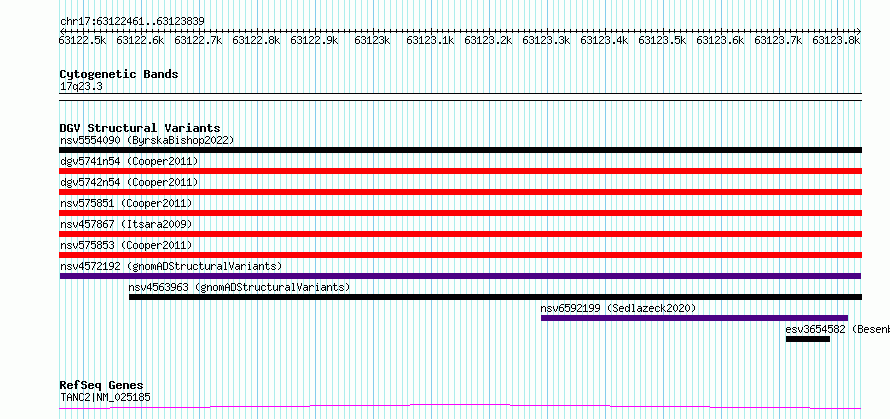Viewport: 890px width, 419px height.
Task: Open the nsv6592199 (Sedlazeck2020) variant label
Action: [618, 308]
